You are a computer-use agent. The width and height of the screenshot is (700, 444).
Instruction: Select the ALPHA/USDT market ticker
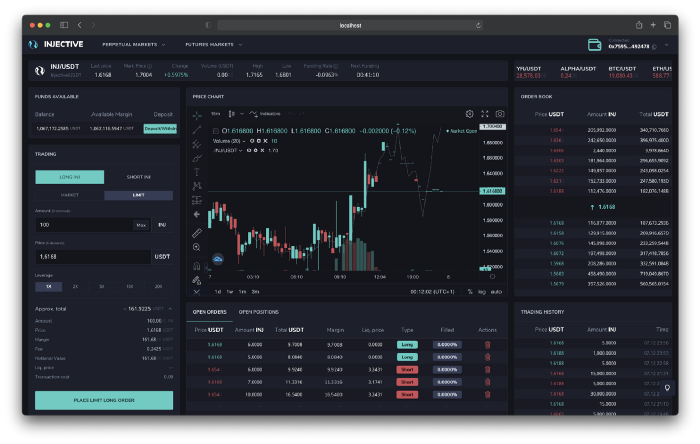[578, 72]
